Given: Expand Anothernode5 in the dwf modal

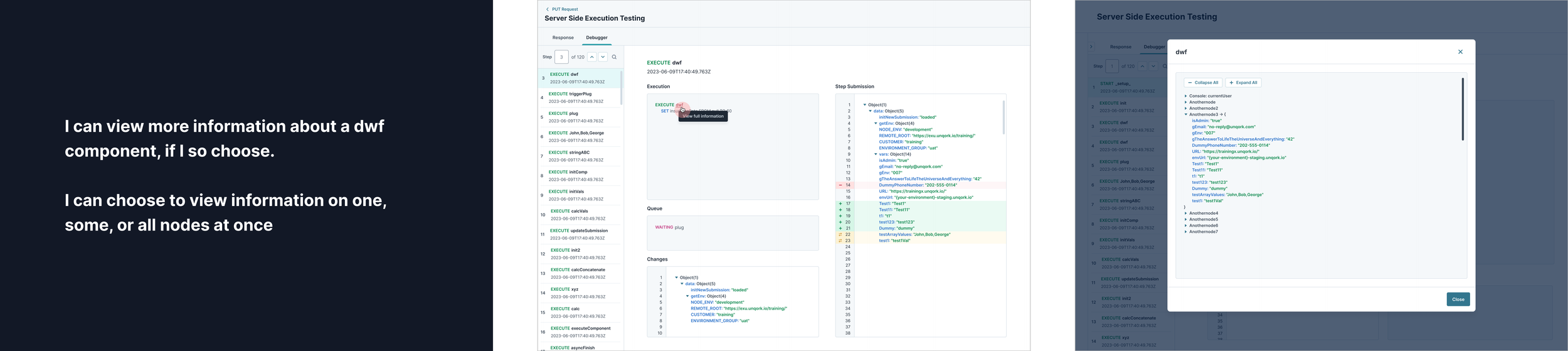Looking at the screenshot, I should tap(1185, 220).
